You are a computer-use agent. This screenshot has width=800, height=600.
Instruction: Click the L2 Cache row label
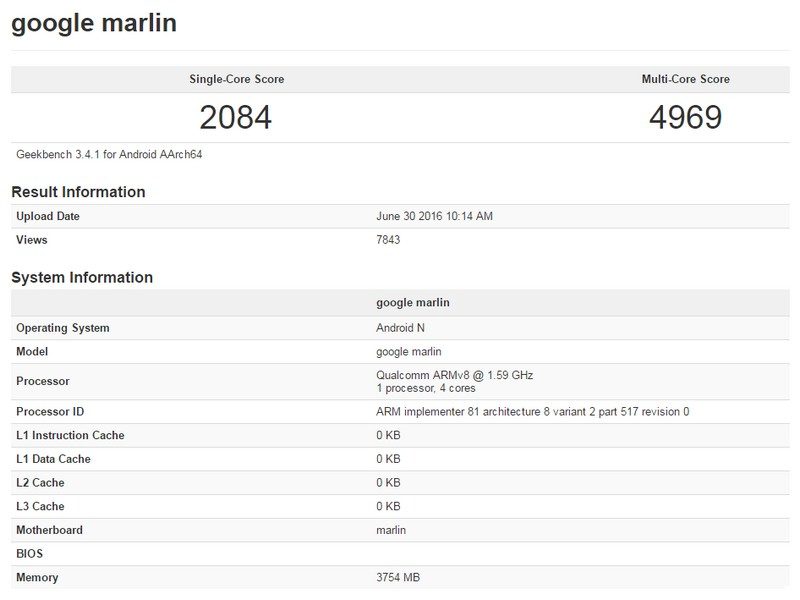(40, 483)
